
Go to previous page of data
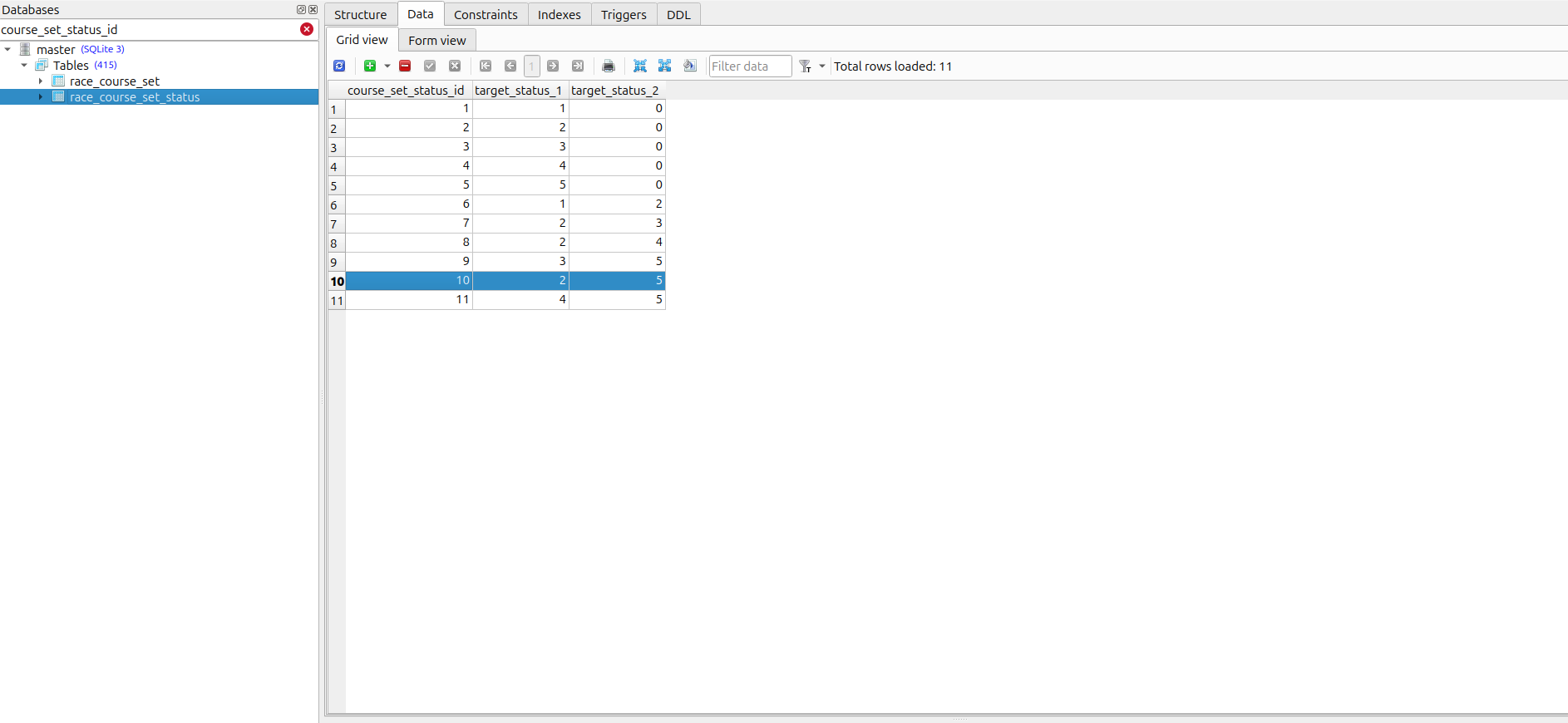[x=510, y=66]
